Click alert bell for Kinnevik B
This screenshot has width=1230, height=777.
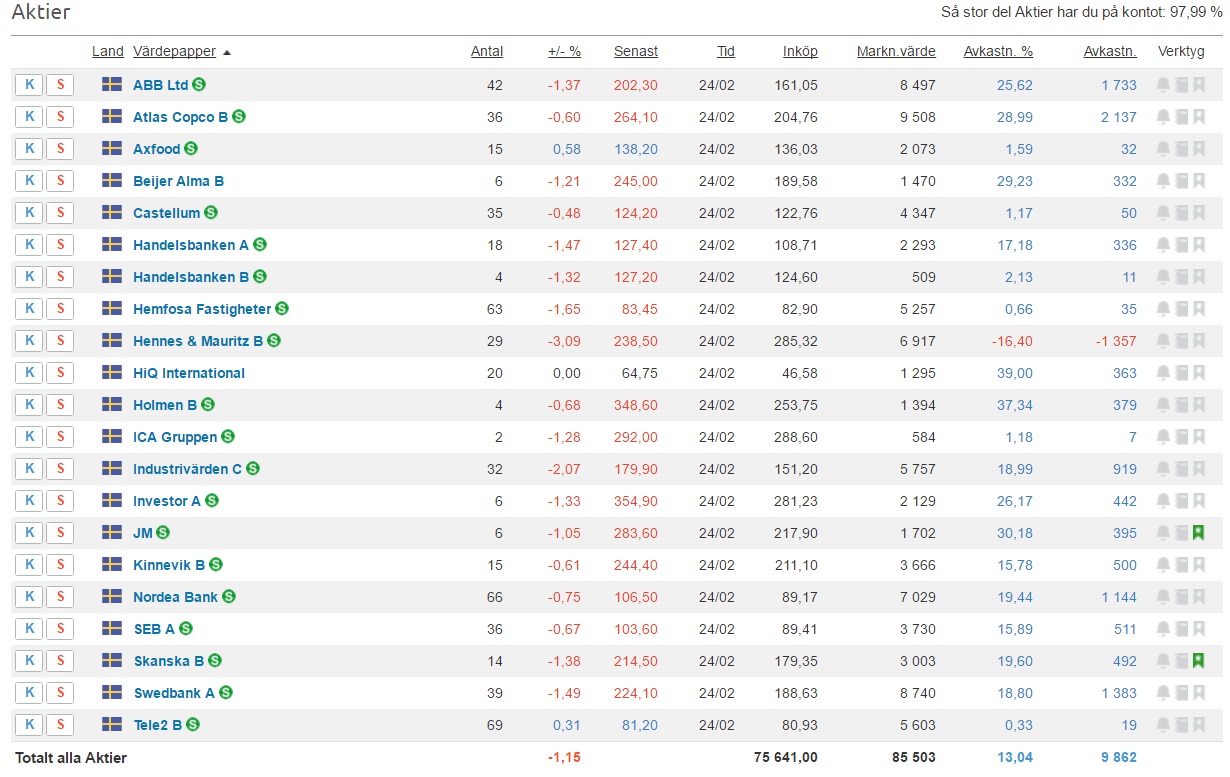1163,565
